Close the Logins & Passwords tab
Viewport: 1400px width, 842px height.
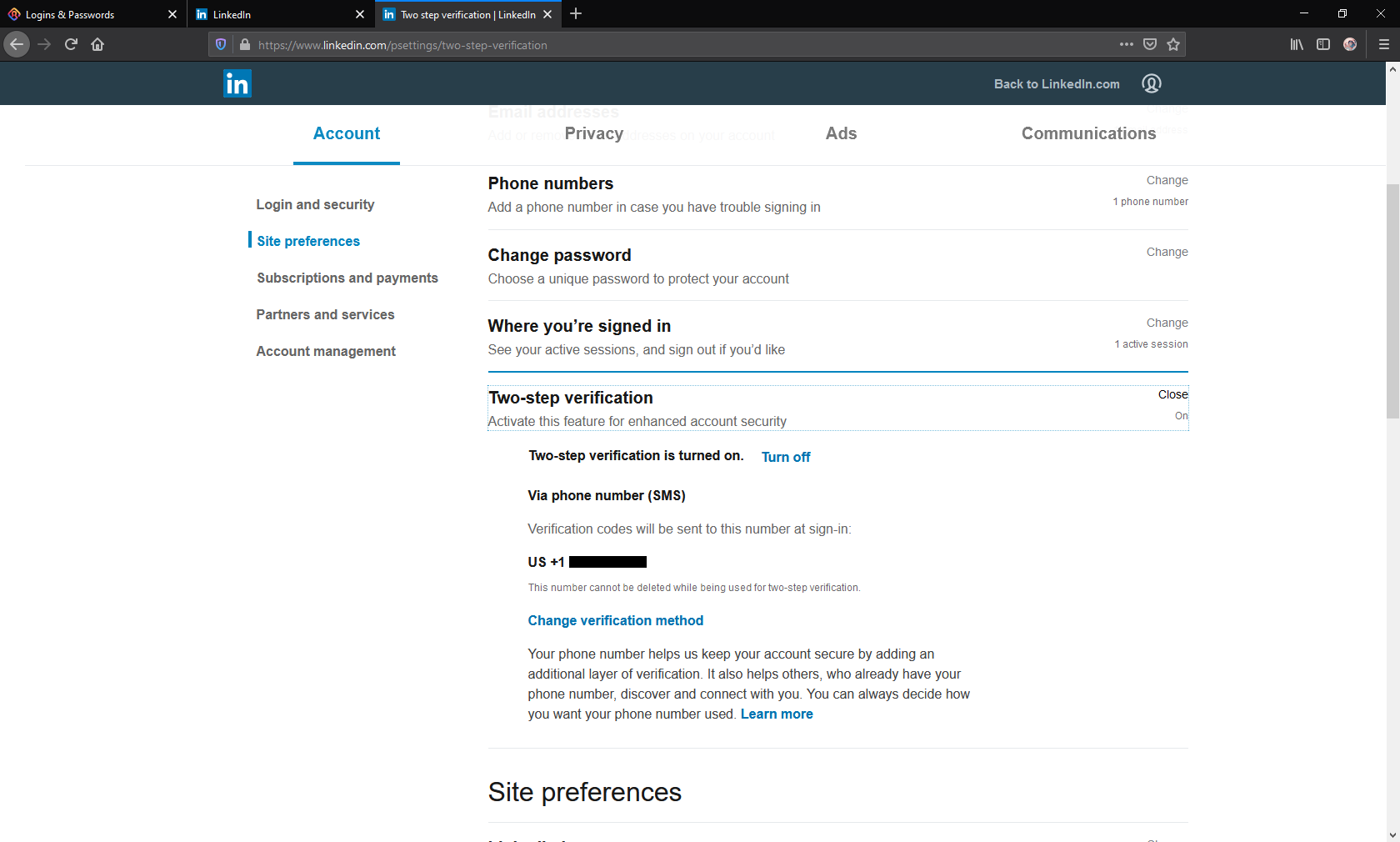click(x=172, y=14)
